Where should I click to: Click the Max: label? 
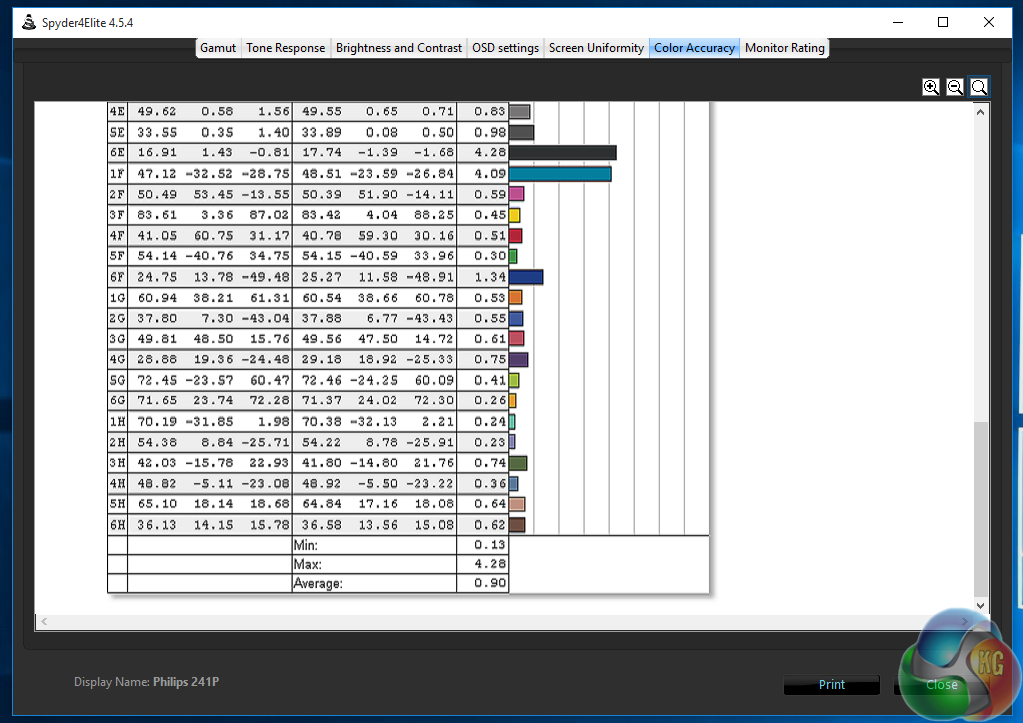[307, 564]
